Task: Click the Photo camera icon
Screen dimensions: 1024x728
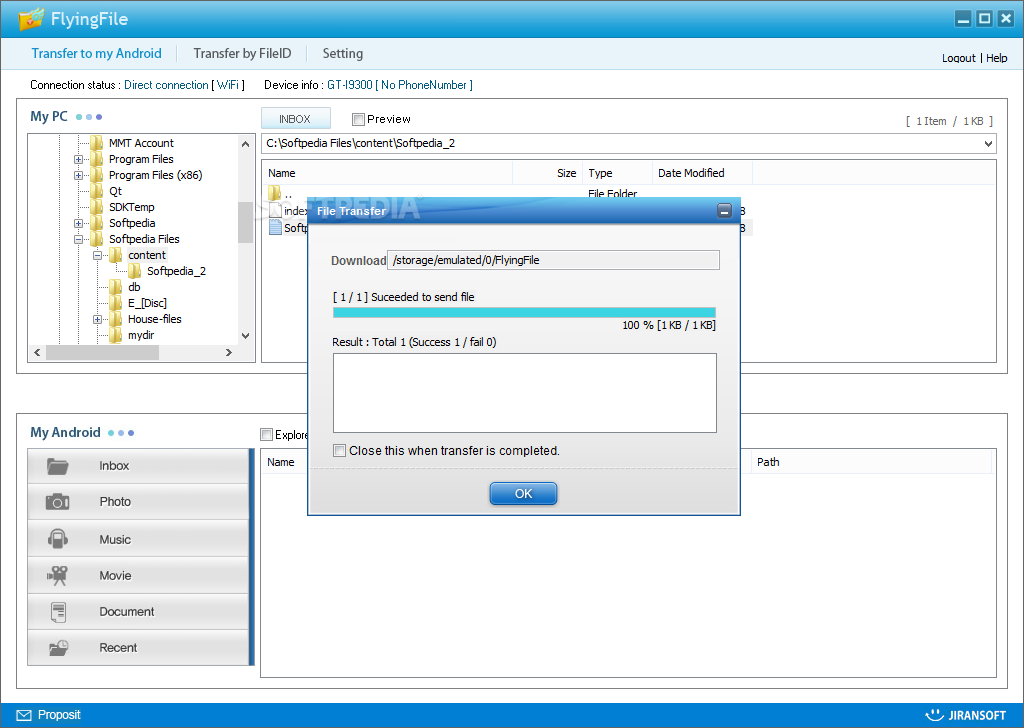Action: coord(57,501)
